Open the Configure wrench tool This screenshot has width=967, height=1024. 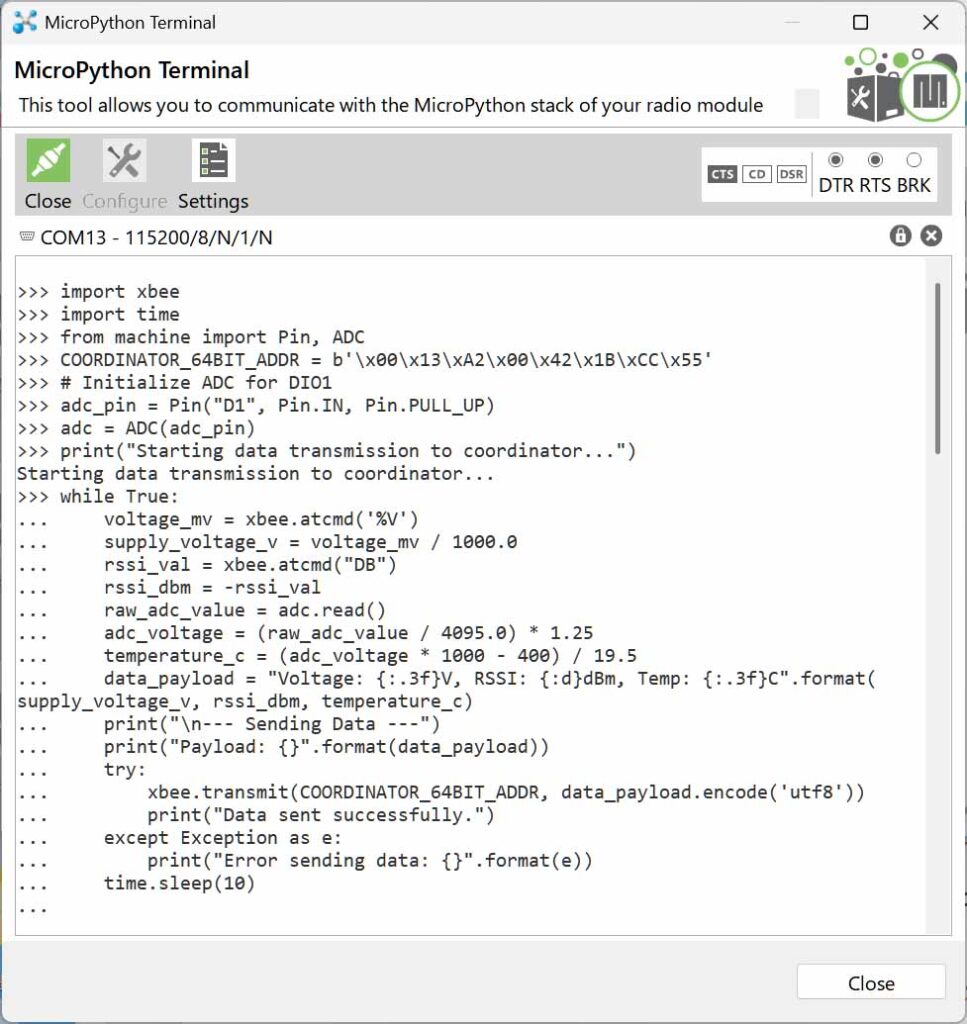[124, 161]
